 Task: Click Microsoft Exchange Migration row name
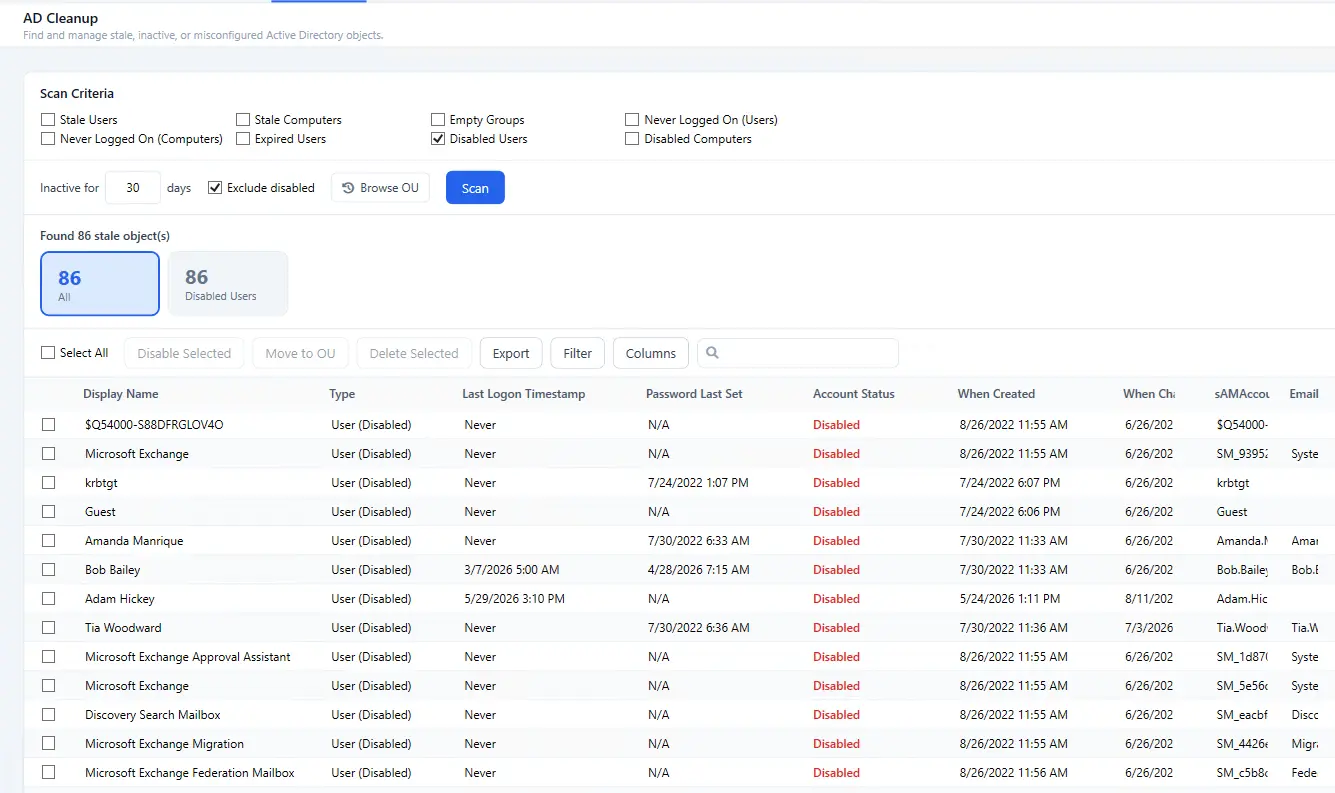[164, 744]
